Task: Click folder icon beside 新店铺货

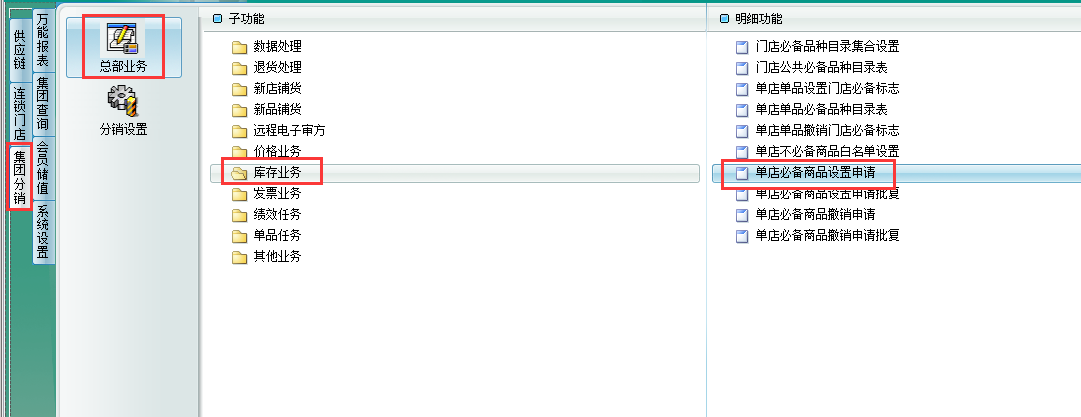Action: (x=239, y=89)
